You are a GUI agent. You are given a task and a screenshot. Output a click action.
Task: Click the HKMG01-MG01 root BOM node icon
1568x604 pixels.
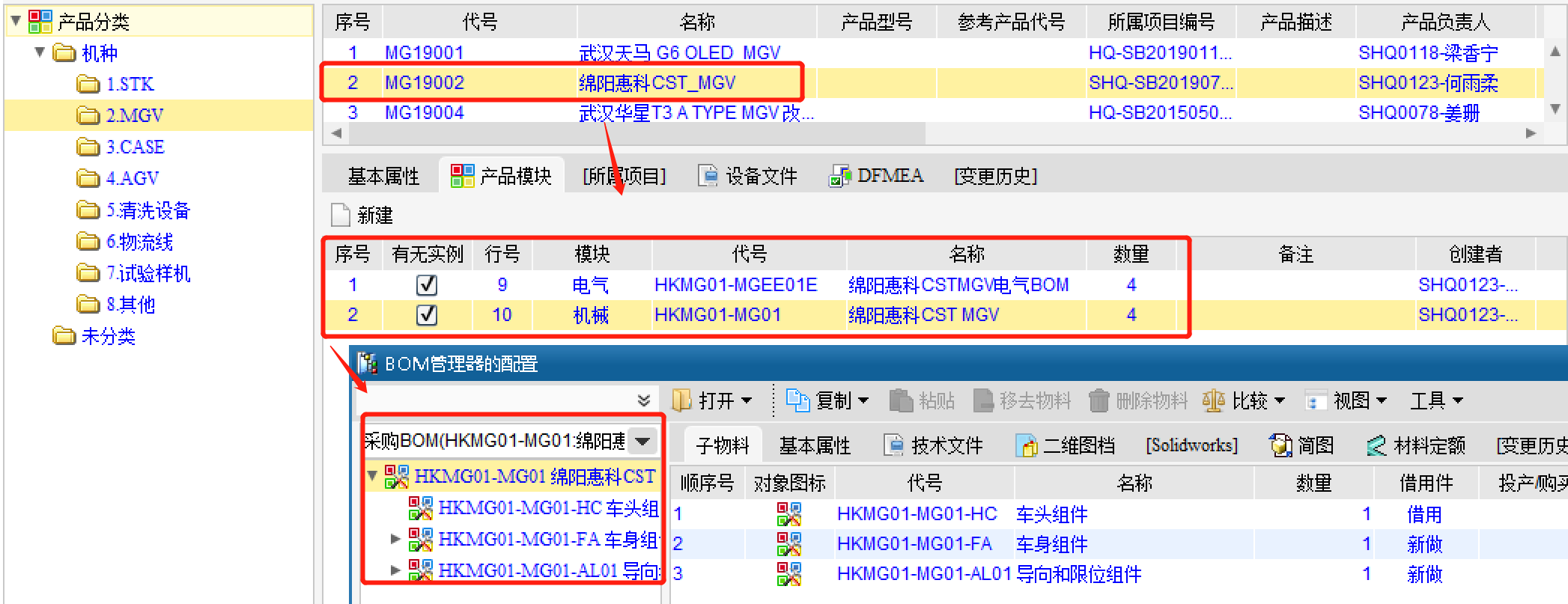[x=397, y=476]
